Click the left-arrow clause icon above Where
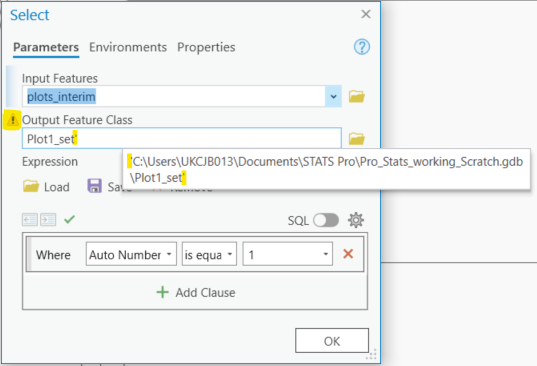The height and width of the screenshot is (366, 537). tap(30, 219)
